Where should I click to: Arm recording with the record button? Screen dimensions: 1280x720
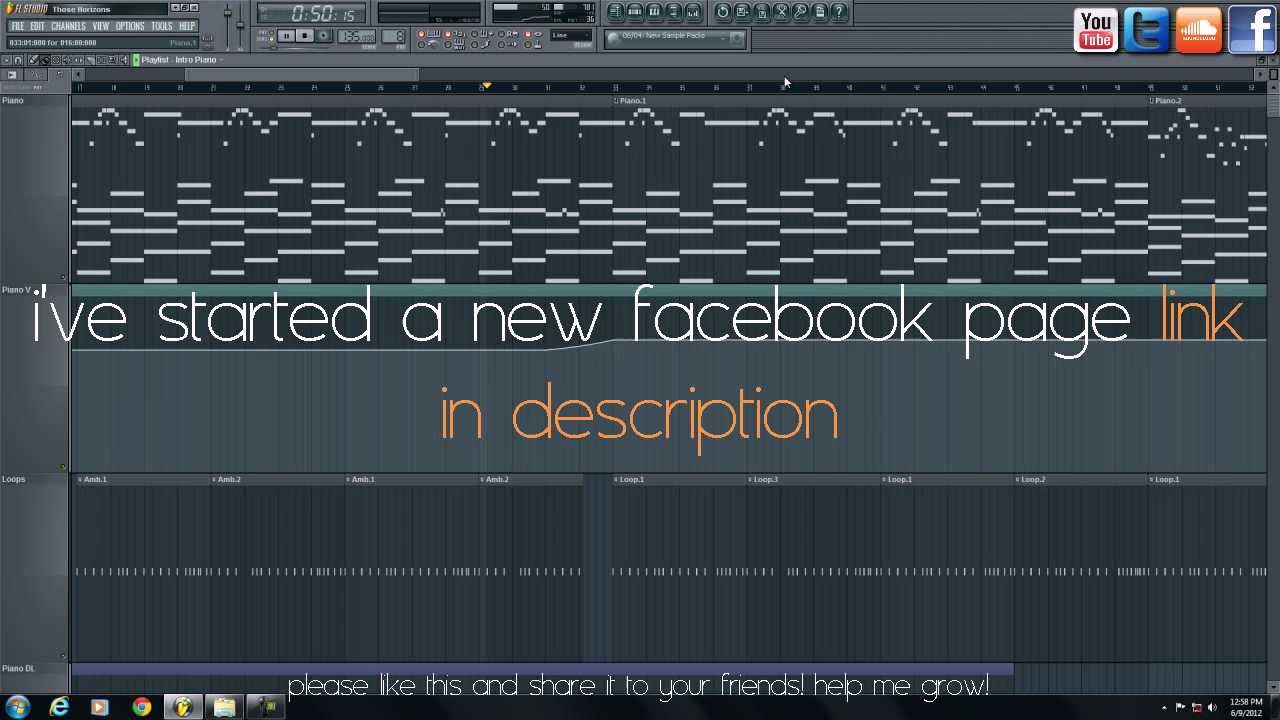coord(324,36)
